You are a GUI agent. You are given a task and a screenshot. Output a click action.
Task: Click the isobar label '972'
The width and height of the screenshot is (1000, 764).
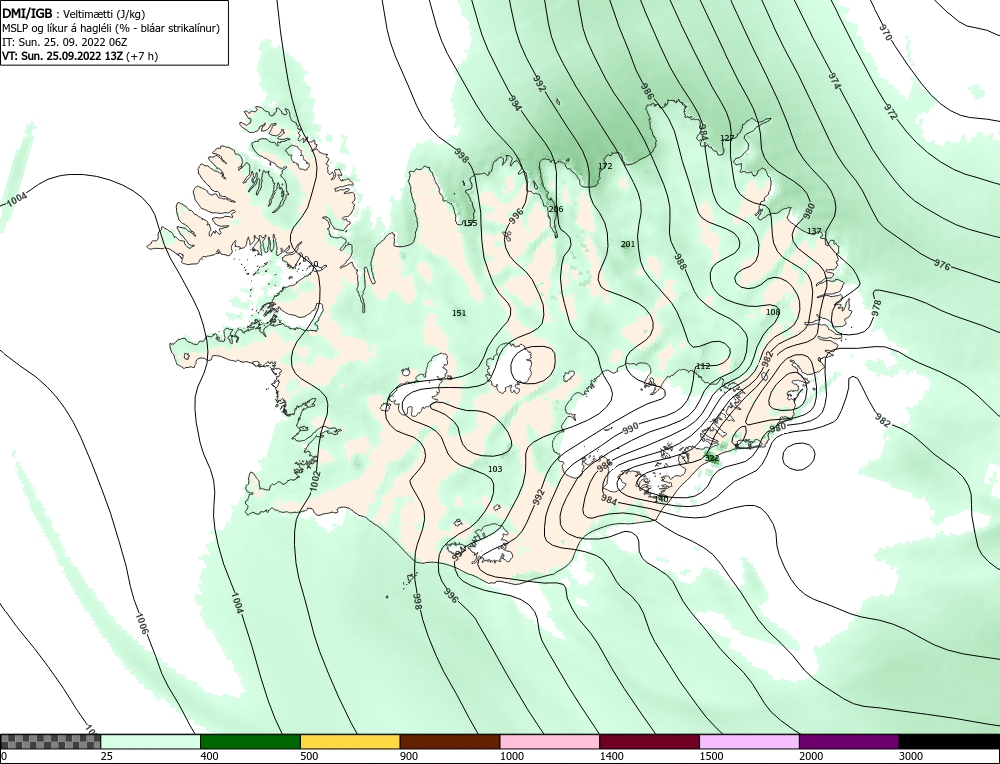tap(890, 112)
